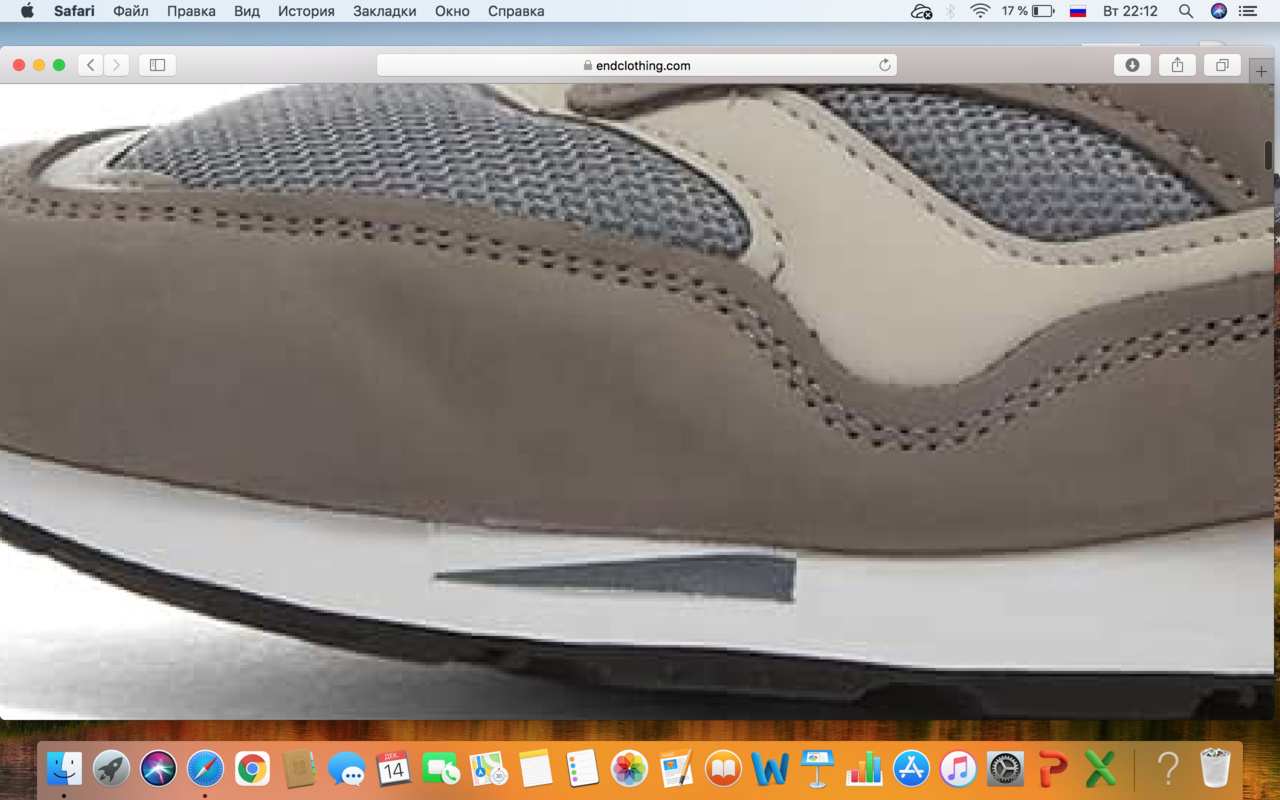
Task: Open iTunes from the Dock
Action: click(958, 768)
